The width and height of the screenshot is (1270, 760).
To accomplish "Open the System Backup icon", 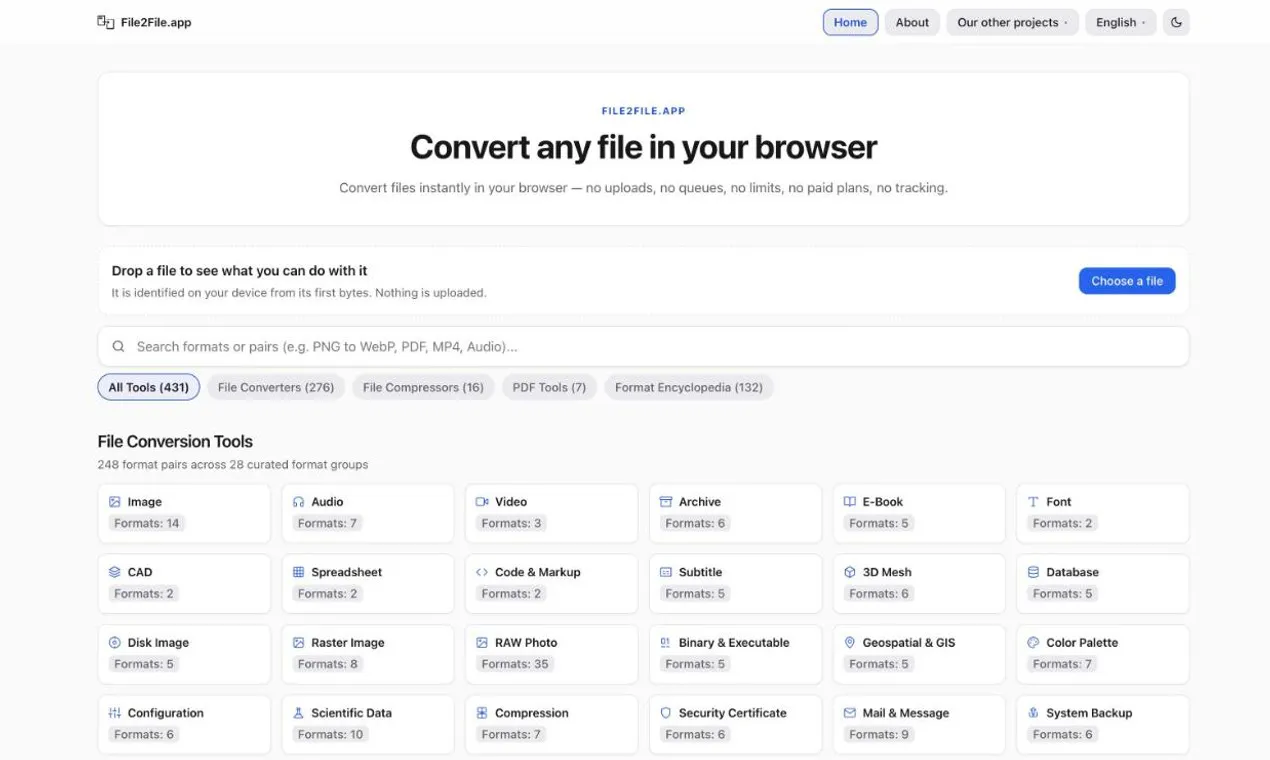I will click(1033, 713).
